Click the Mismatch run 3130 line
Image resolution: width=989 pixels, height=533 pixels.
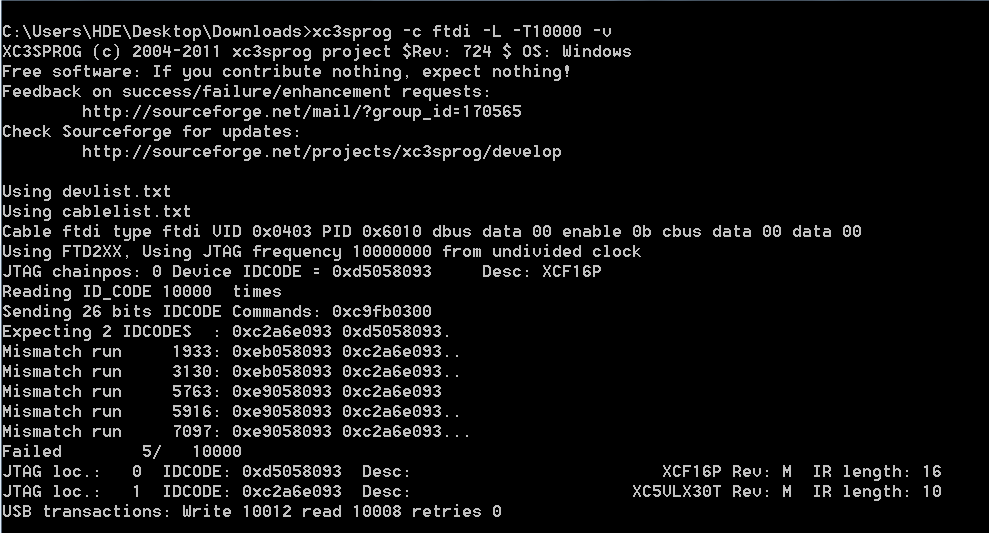(x=231, y=372)
